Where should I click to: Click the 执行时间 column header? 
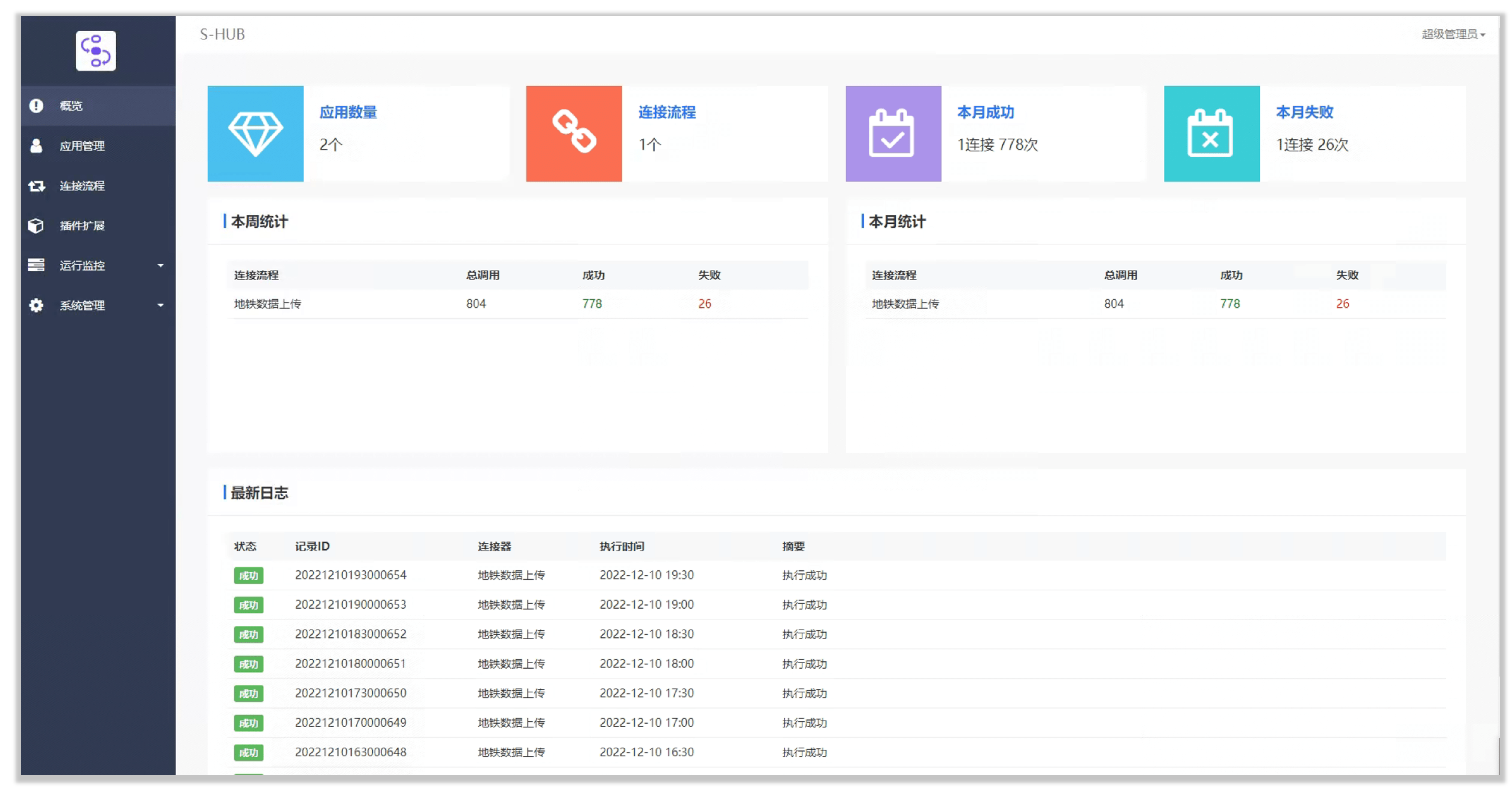click(x=622, y=546)
